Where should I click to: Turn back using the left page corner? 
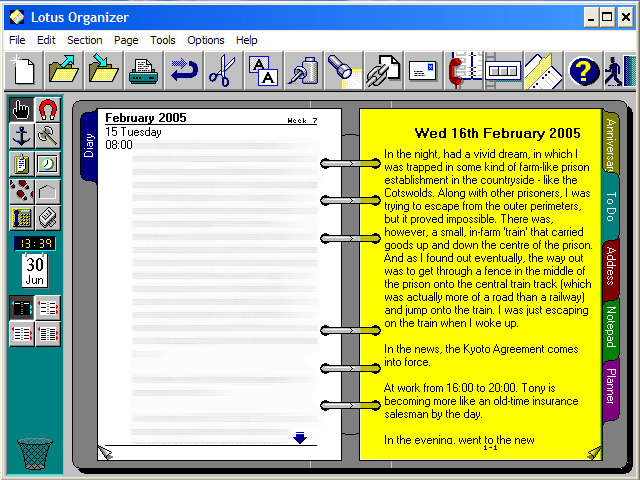105,453
